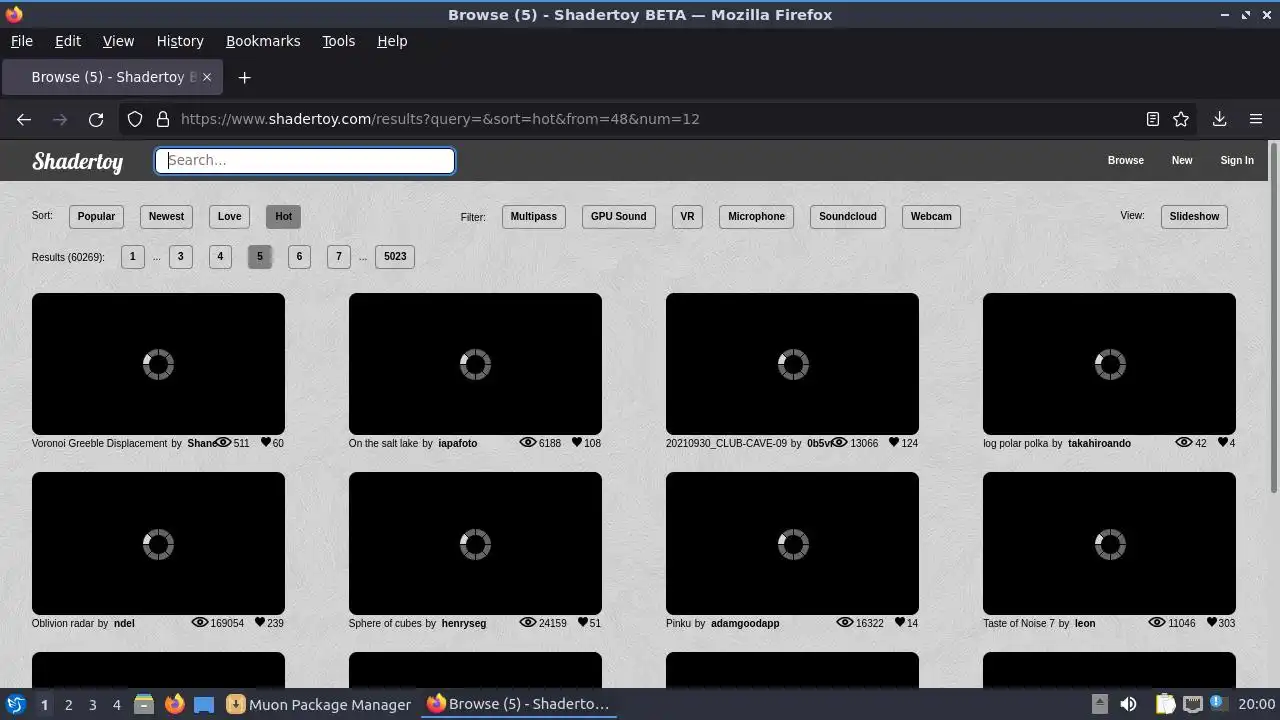Launch Firefox from the taskbar icon
This screenshot has width=1280, height=720.
[x=175, y=704]
